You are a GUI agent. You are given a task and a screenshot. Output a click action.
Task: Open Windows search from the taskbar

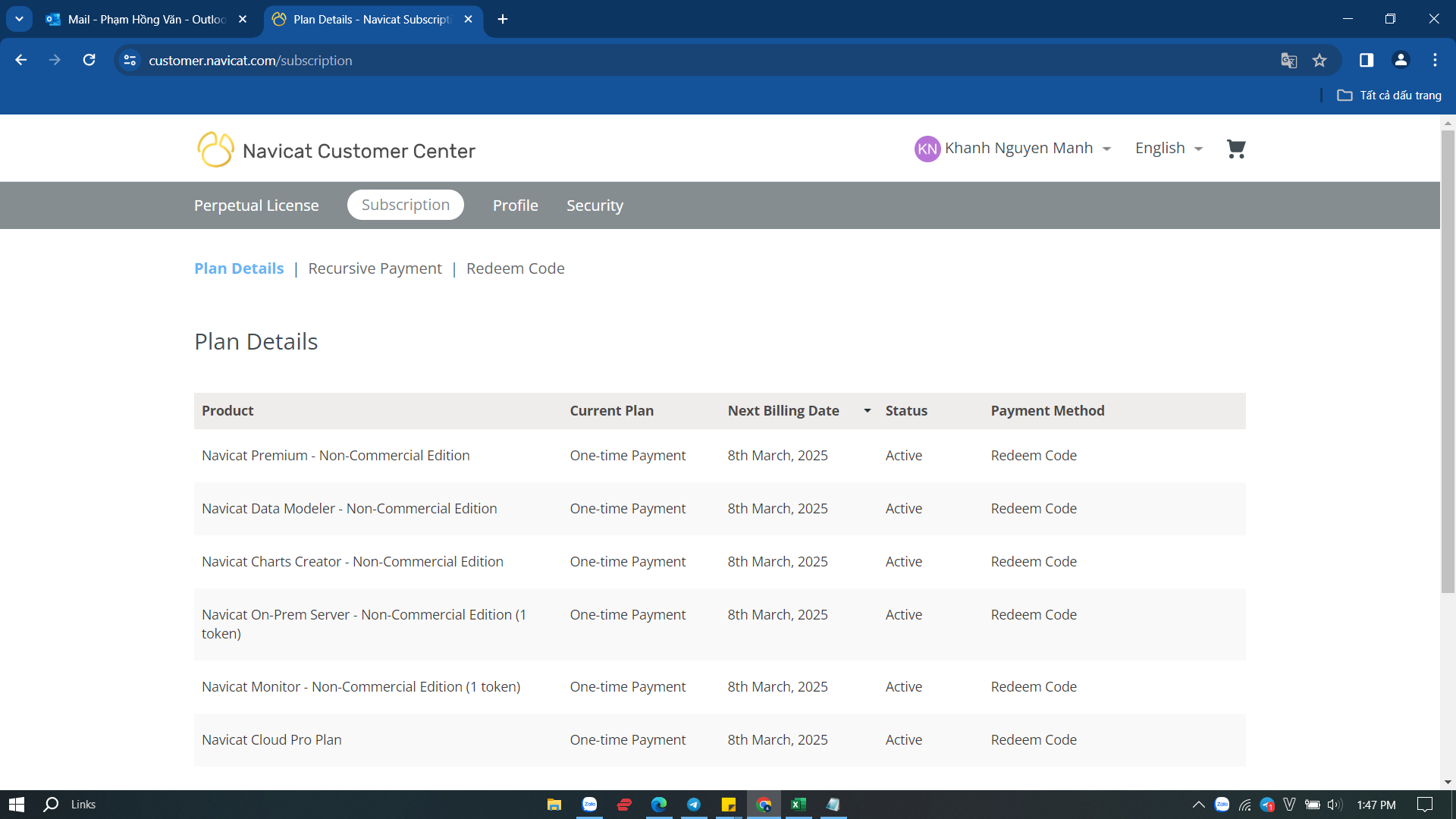51,805
